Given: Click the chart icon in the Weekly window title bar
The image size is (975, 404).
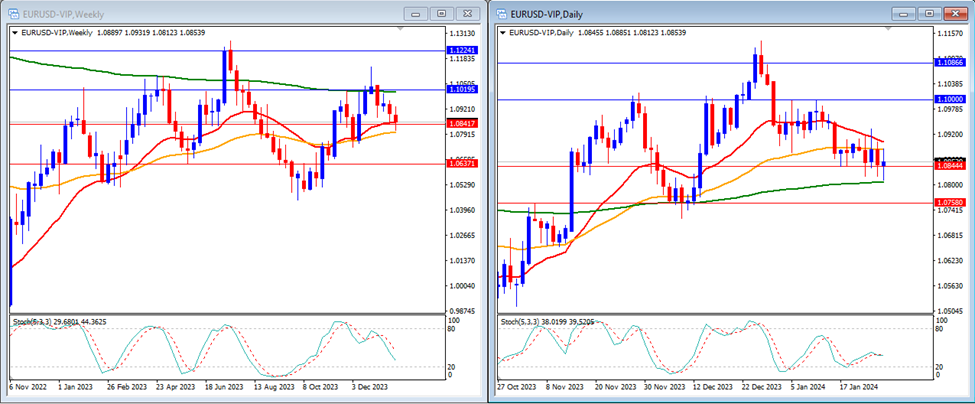Looking at the screenshot, I should click(13, 13).
